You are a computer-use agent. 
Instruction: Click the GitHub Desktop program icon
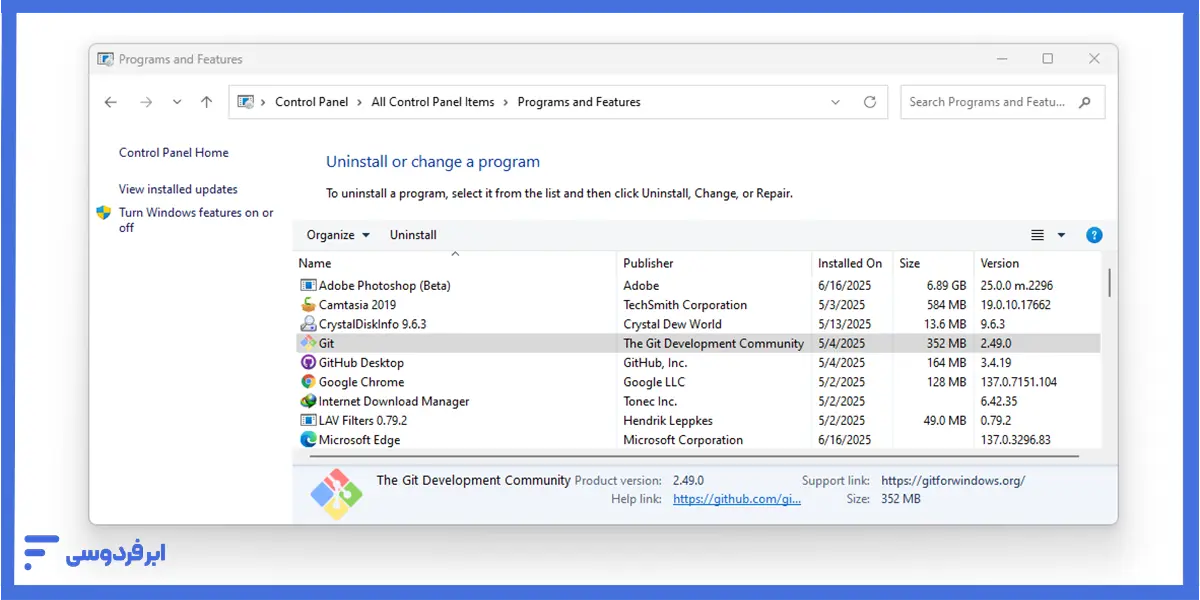[308, 363]
